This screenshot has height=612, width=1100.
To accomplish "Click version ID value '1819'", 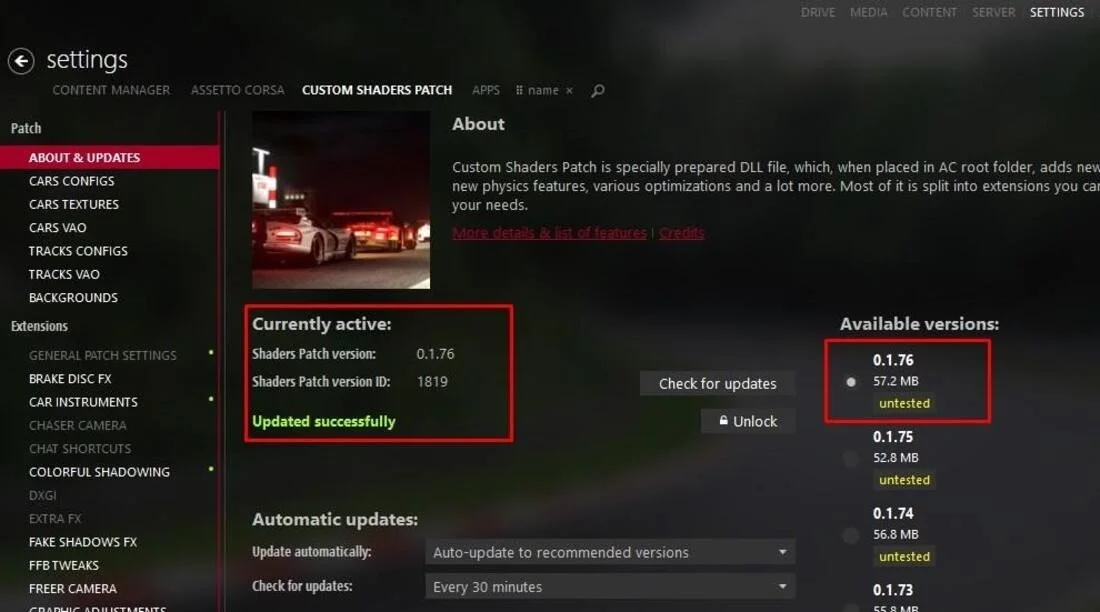I will 431,382.
